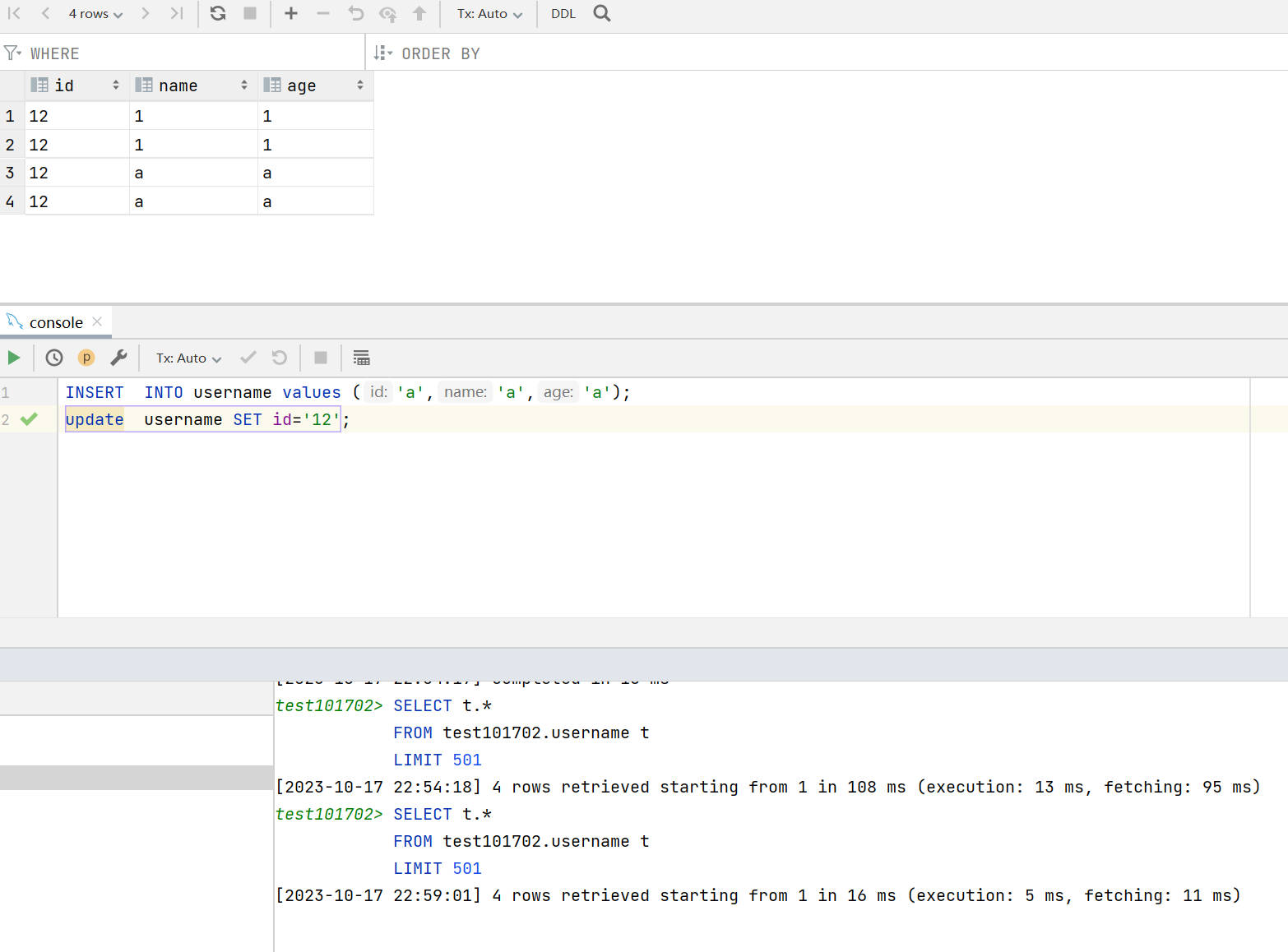The width and height of the screenshot is (1288, 952).
Task: Select row number 3 in gutter
Action: point(11,173)
